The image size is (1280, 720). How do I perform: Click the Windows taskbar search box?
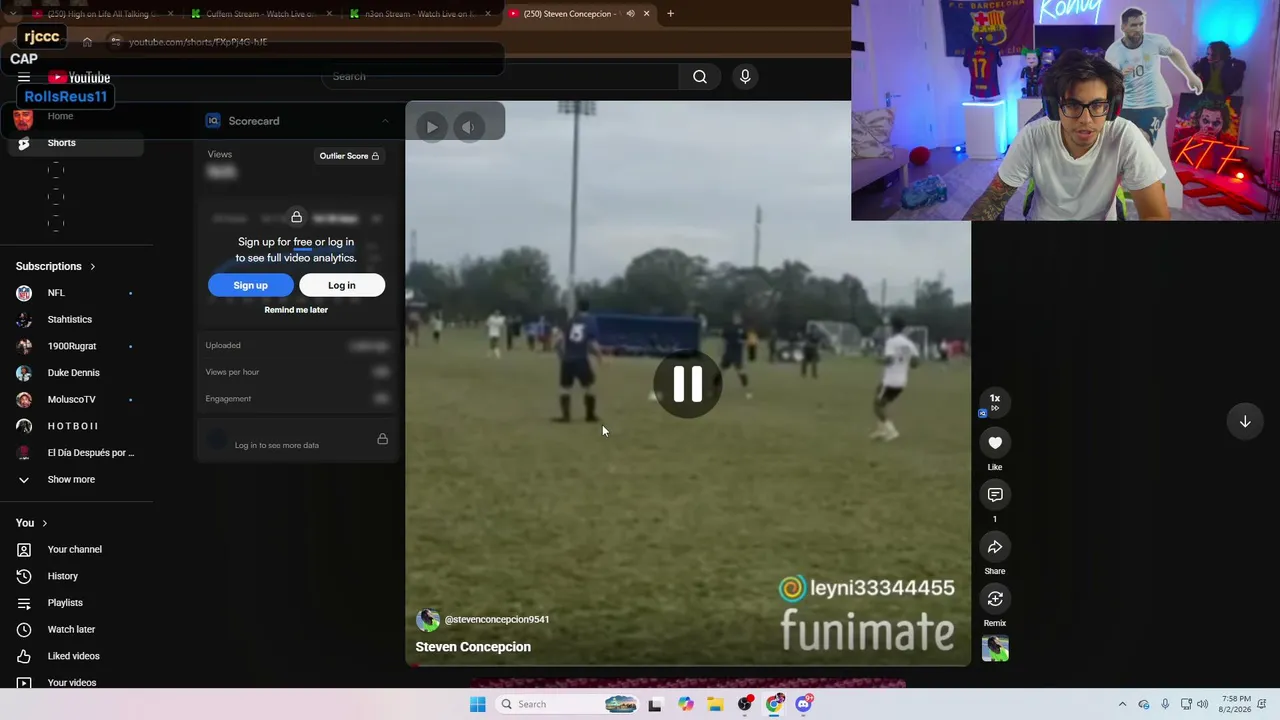pyautogui.click(x=566, y=704)
